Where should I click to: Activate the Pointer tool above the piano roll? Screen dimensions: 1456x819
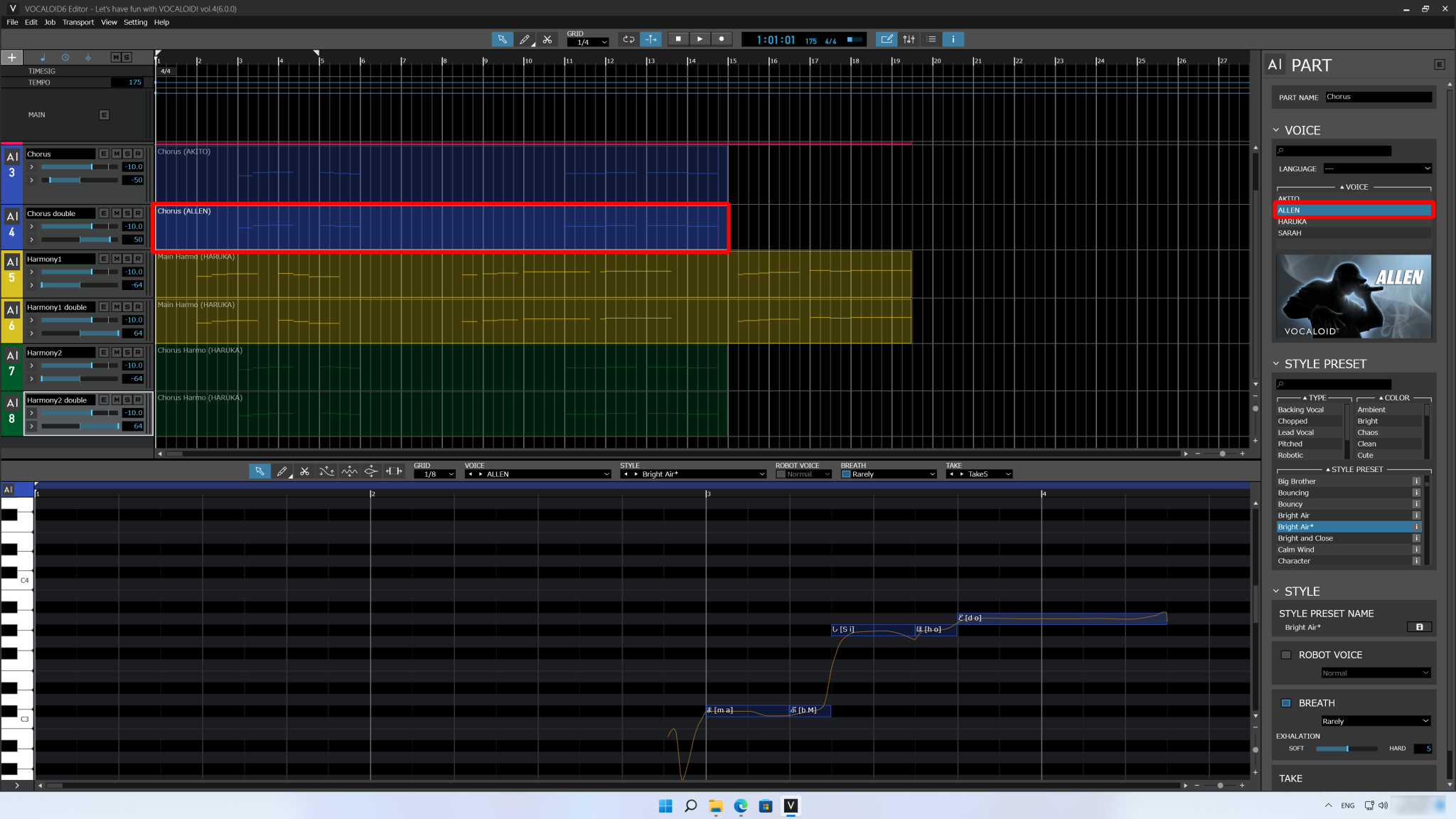point(259,471)
